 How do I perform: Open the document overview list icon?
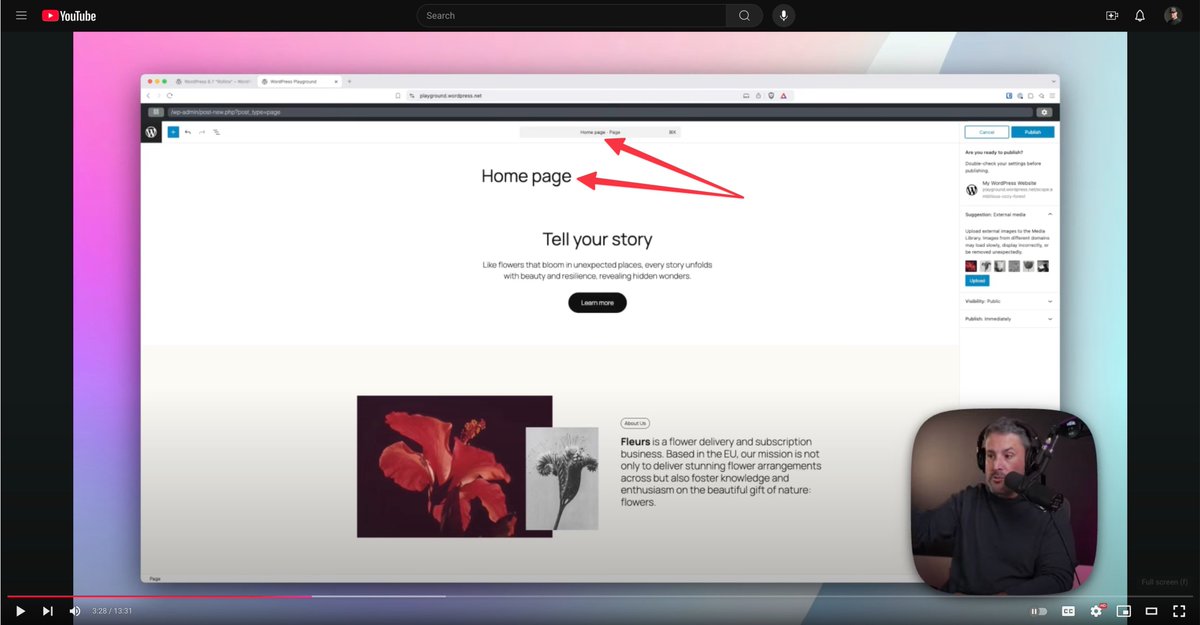click(x=216, y=132)
